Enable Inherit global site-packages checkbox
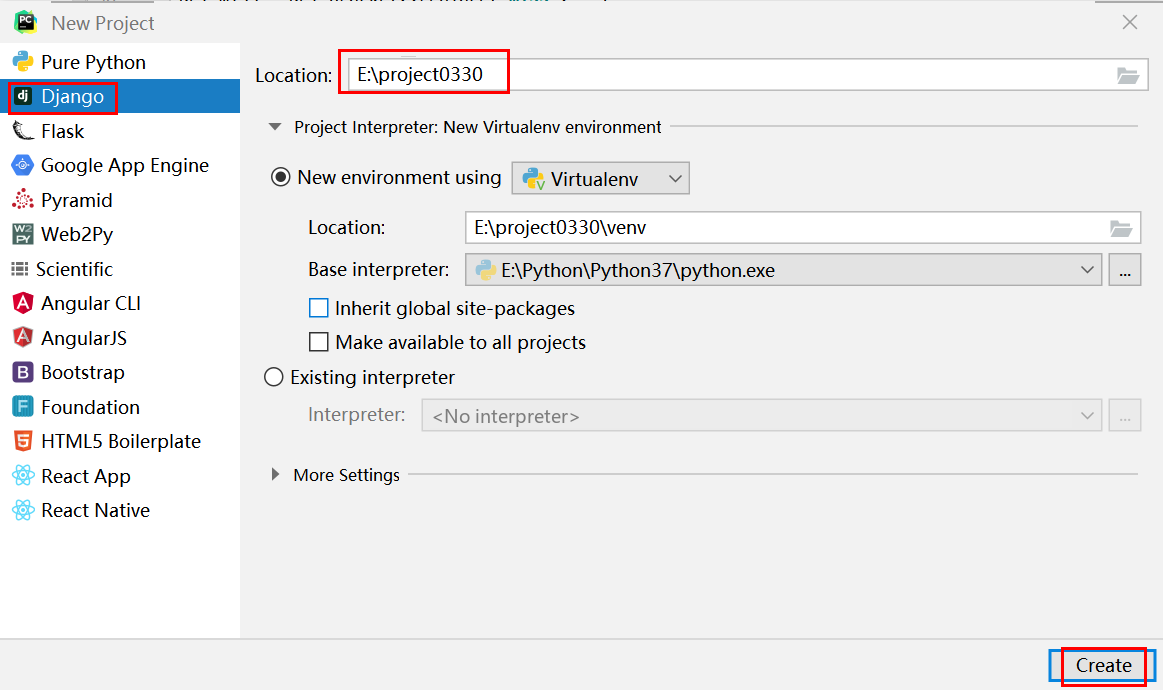Image resolution: width=1163 pixels, height=690 pixels. (x=318, y=308)
